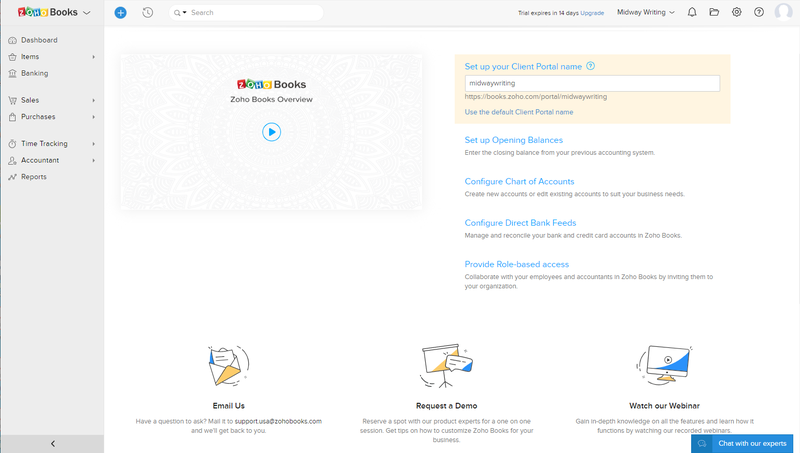Image resolution: width=800 pixels, height=453 pixels.
Task: Open user profile avatar
Action: point(783,12)
